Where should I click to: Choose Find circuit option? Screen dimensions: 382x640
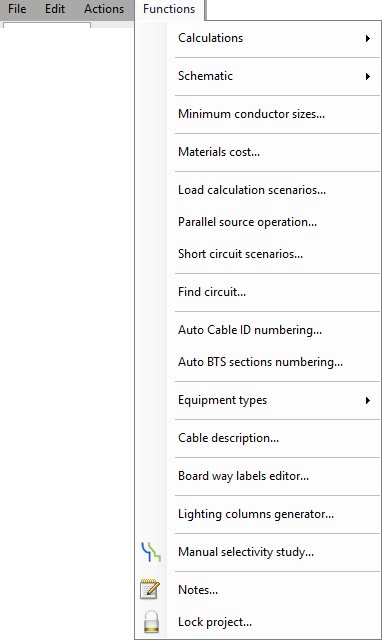point(212,292)
